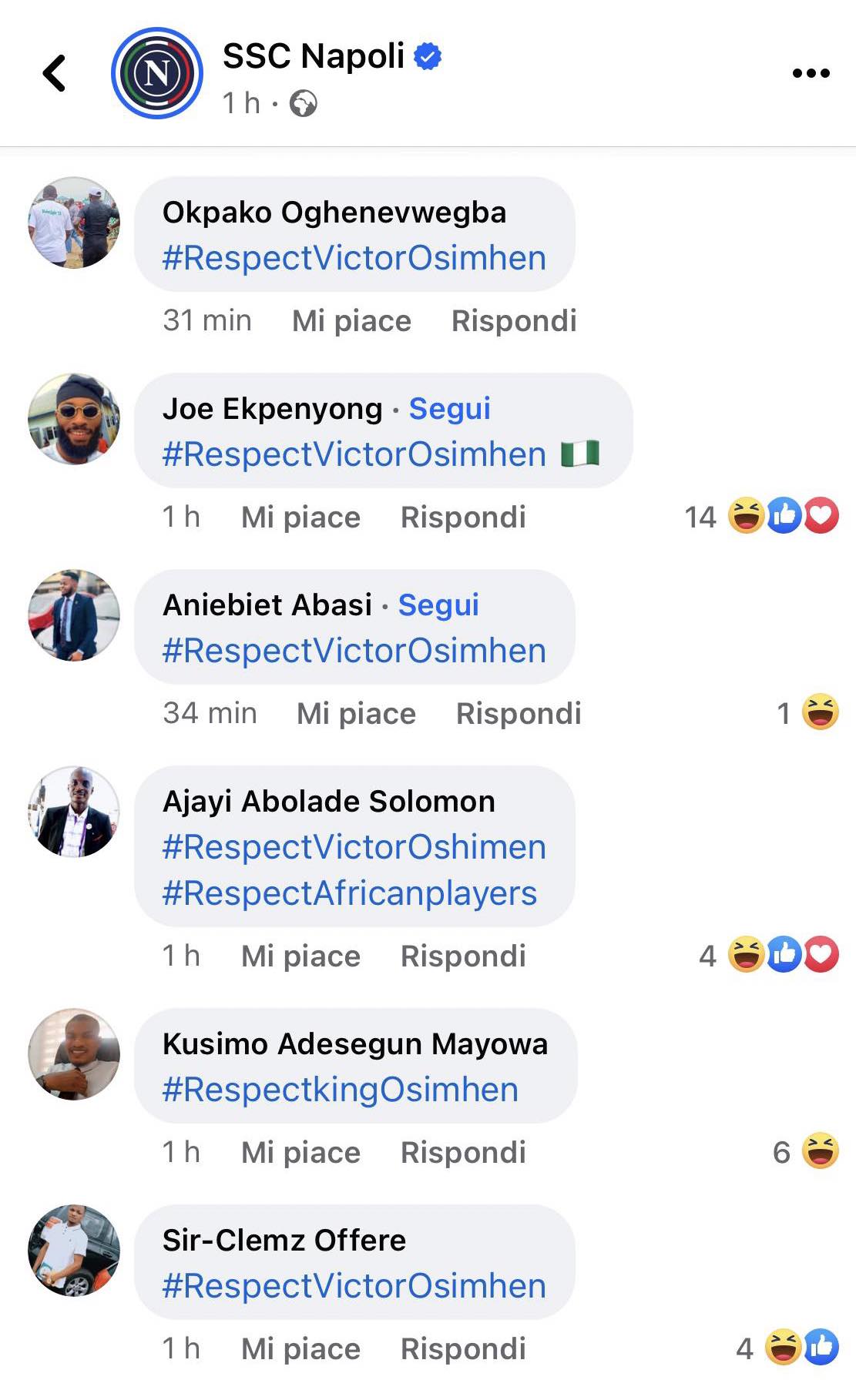Tap the public globe visibility icon

click(x=303, y=103)
